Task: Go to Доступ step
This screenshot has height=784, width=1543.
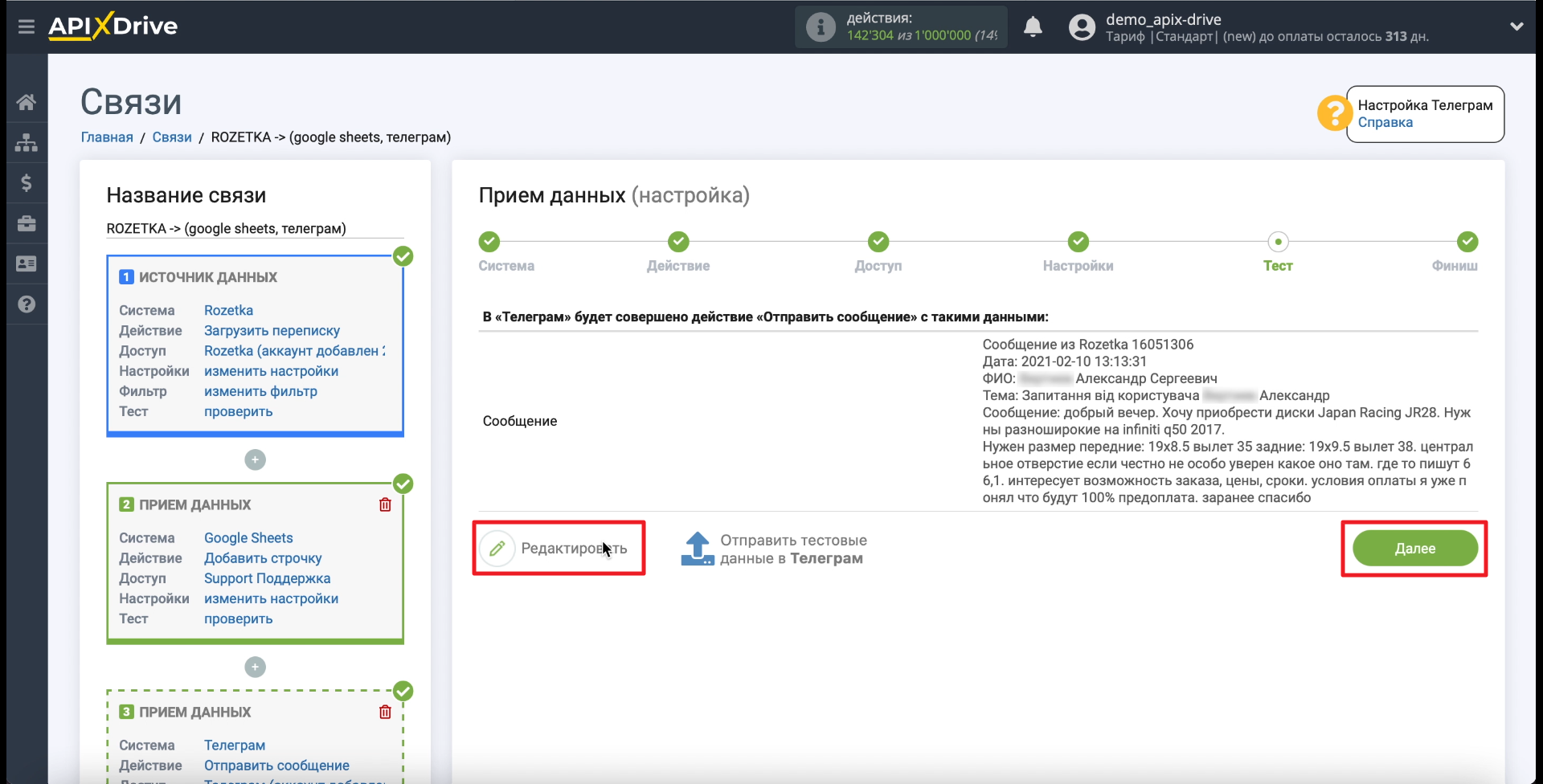Action: [x=878, y=242]
